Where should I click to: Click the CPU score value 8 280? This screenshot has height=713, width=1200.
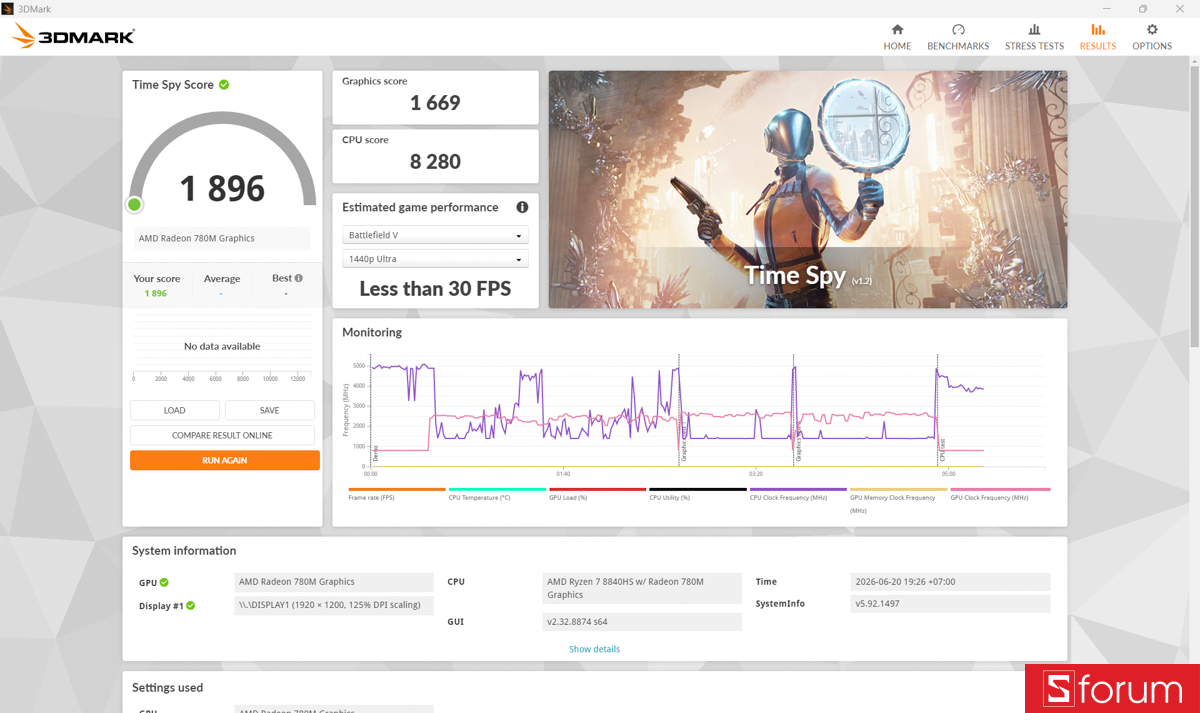click(x=435, y=161)
